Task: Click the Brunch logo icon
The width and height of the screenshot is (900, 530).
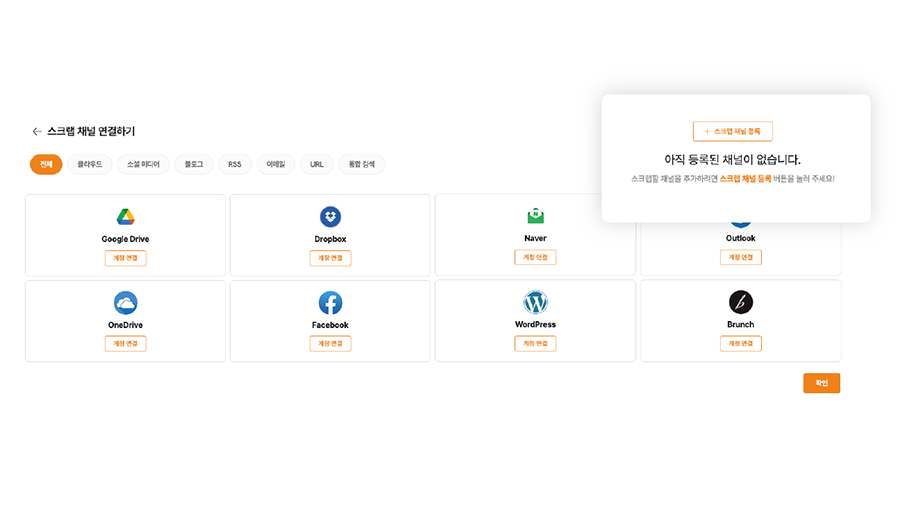Action: pos(740,303)
